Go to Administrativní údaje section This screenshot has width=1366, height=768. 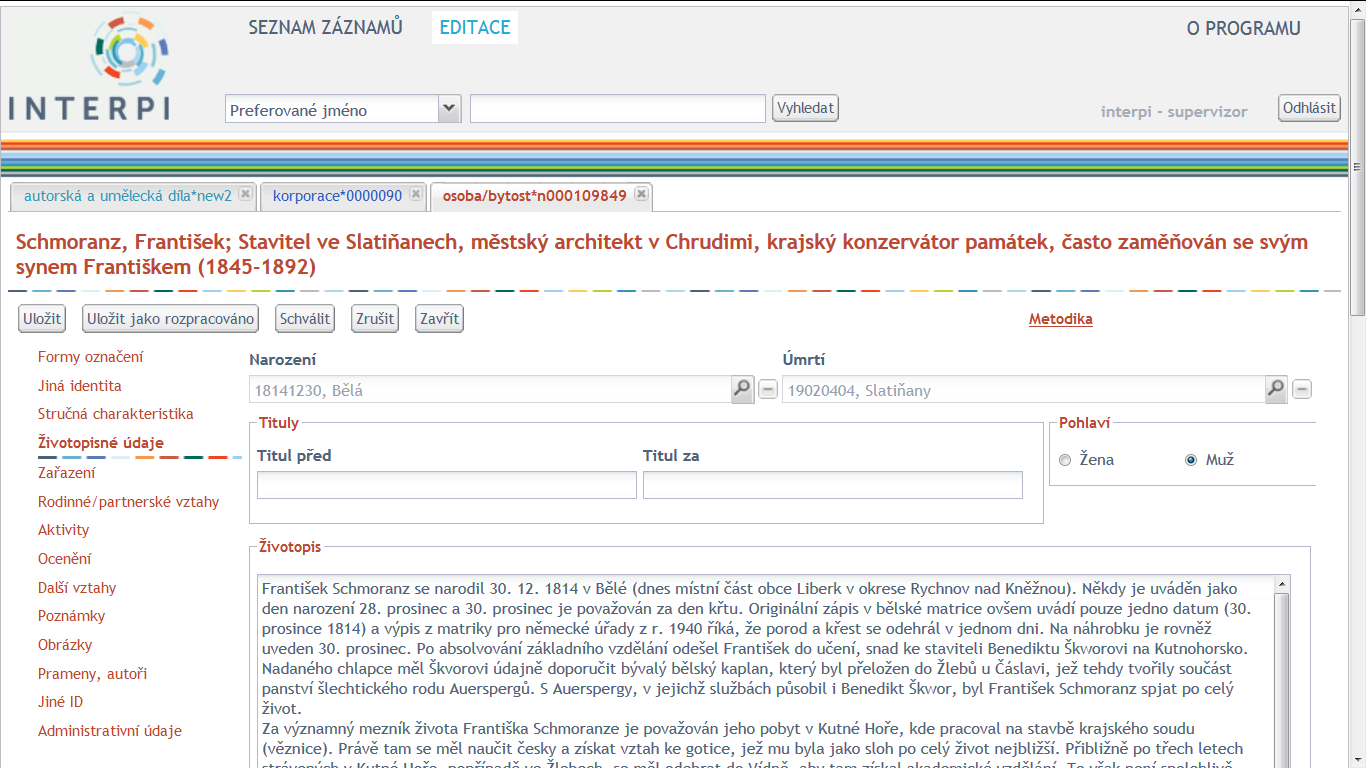[x=110, y=731]
